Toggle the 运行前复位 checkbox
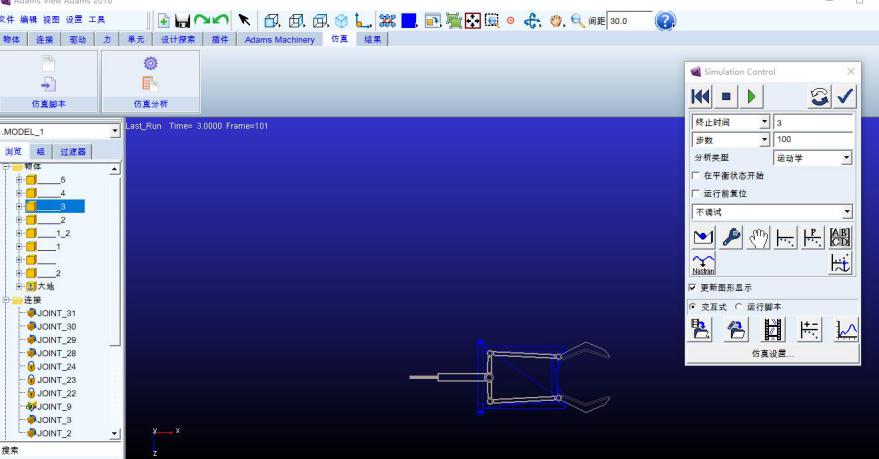 pyautogui.click(x=697, y=194)
